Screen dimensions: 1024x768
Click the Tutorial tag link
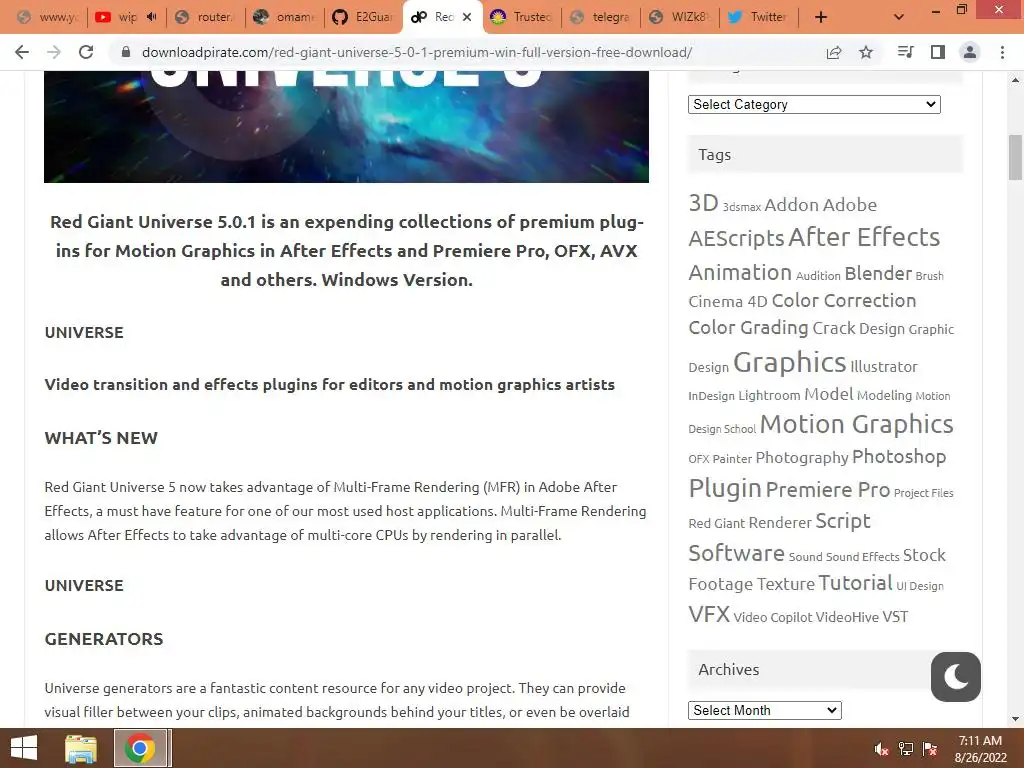click(855, 582)
